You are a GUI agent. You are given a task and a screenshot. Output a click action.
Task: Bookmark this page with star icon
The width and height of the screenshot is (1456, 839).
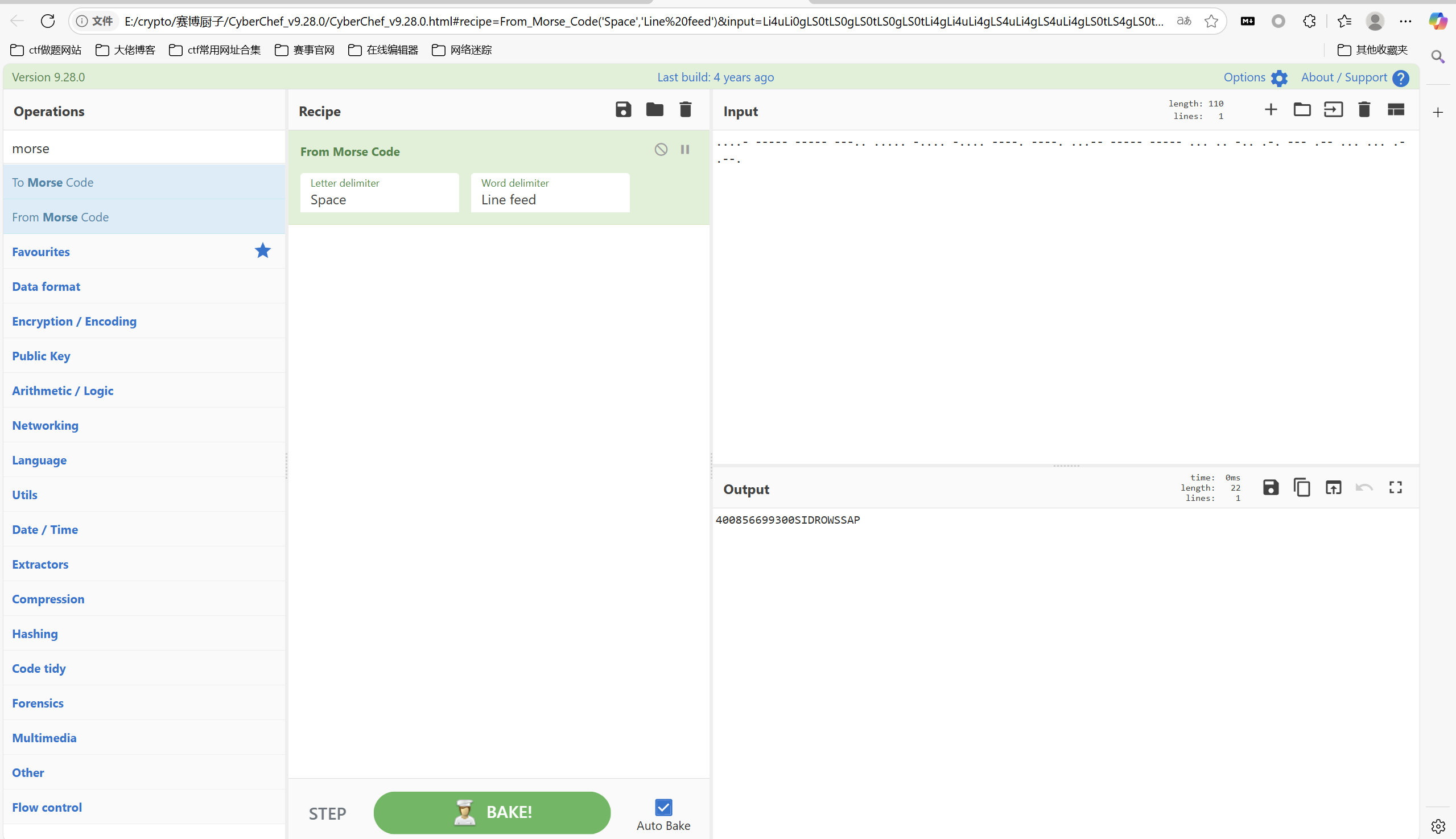[1211, 21]
